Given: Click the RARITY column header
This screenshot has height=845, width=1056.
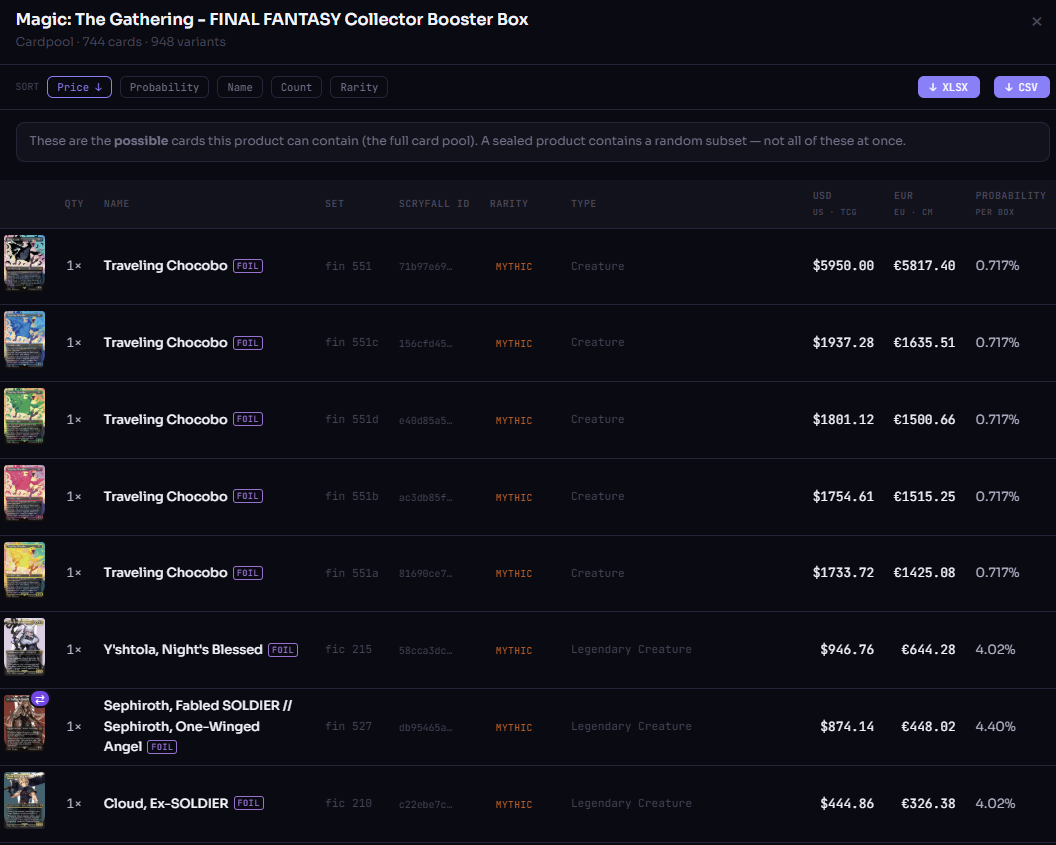Looking at the screenshot, I should pyautogui.click(x=508, y=203).
